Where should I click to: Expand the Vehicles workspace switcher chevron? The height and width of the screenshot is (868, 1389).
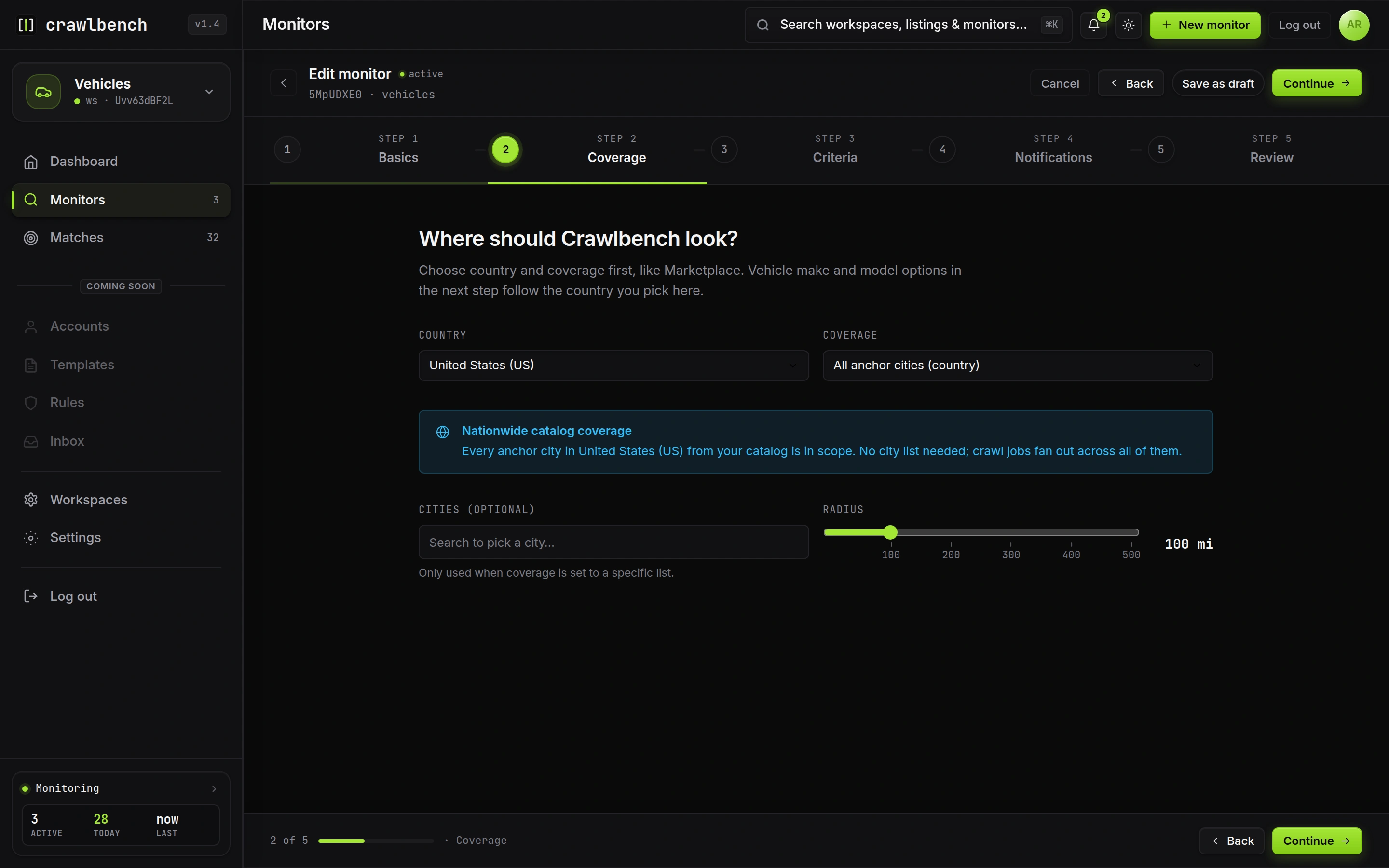(209, 92)
